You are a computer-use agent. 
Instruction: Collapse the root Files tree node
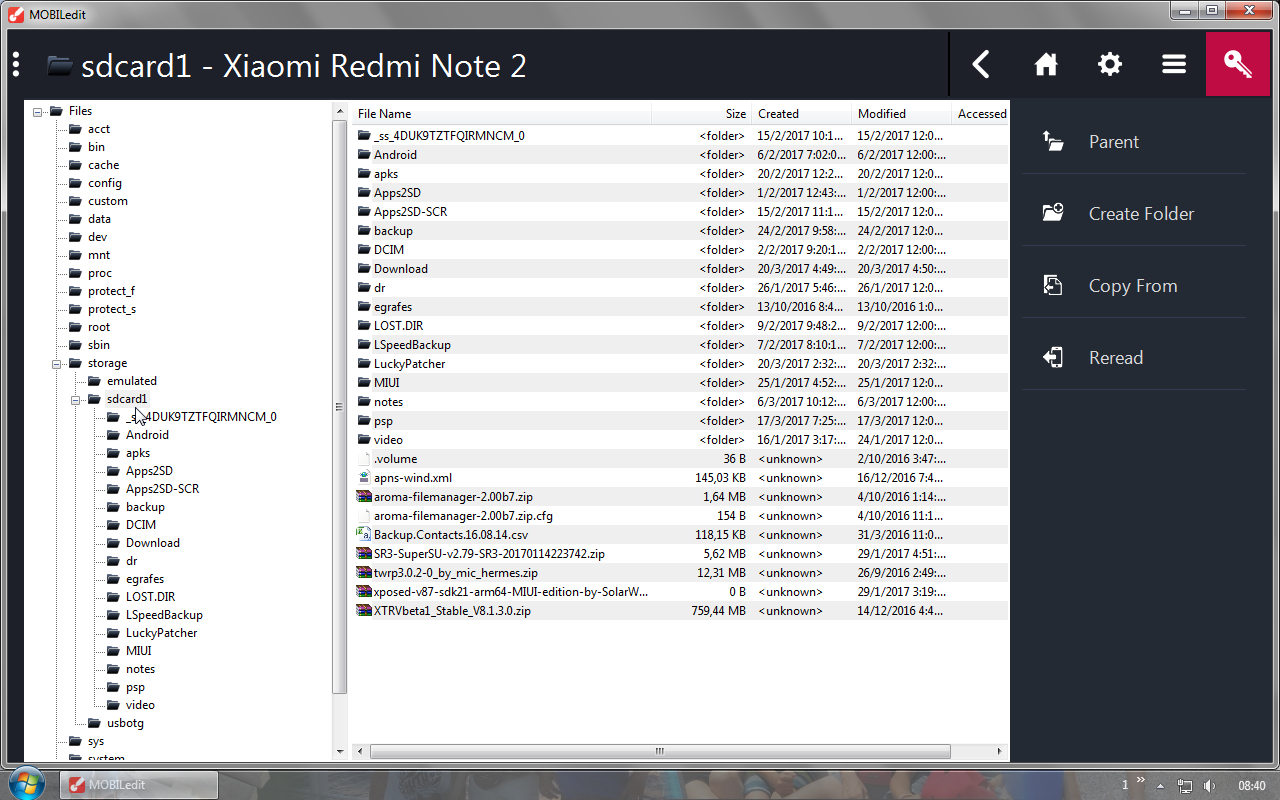pyautogui.click(x=38, y=111)
